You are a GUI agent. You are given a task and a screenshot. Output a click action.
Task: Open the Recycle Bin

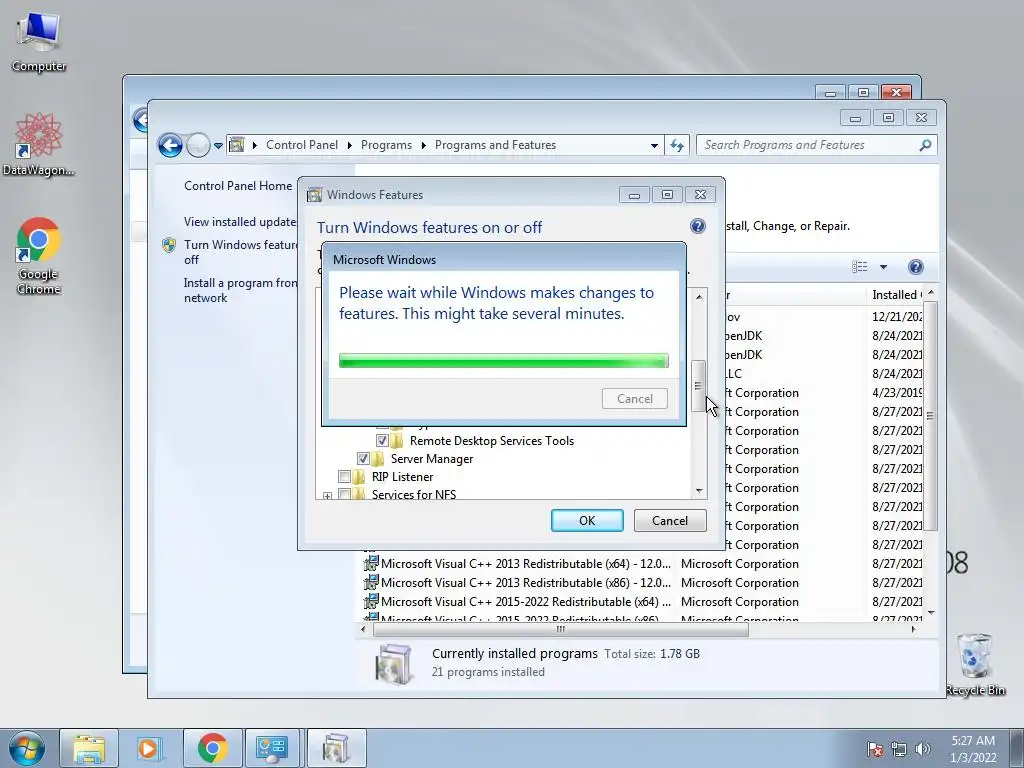975,664
